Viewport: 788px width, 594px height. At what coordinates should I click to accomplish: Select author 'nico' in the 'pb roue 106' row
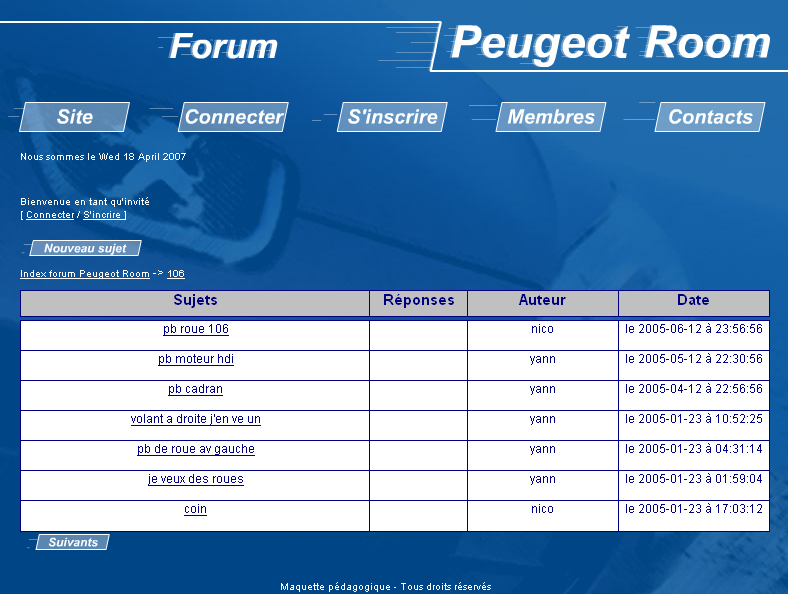click(x=542, y=329)
